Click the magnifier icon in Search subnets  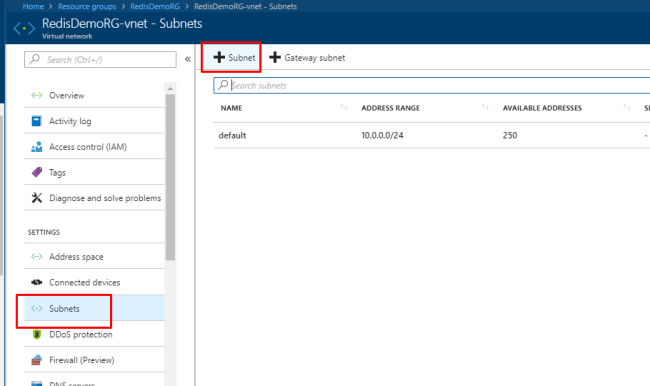[223, 85]
